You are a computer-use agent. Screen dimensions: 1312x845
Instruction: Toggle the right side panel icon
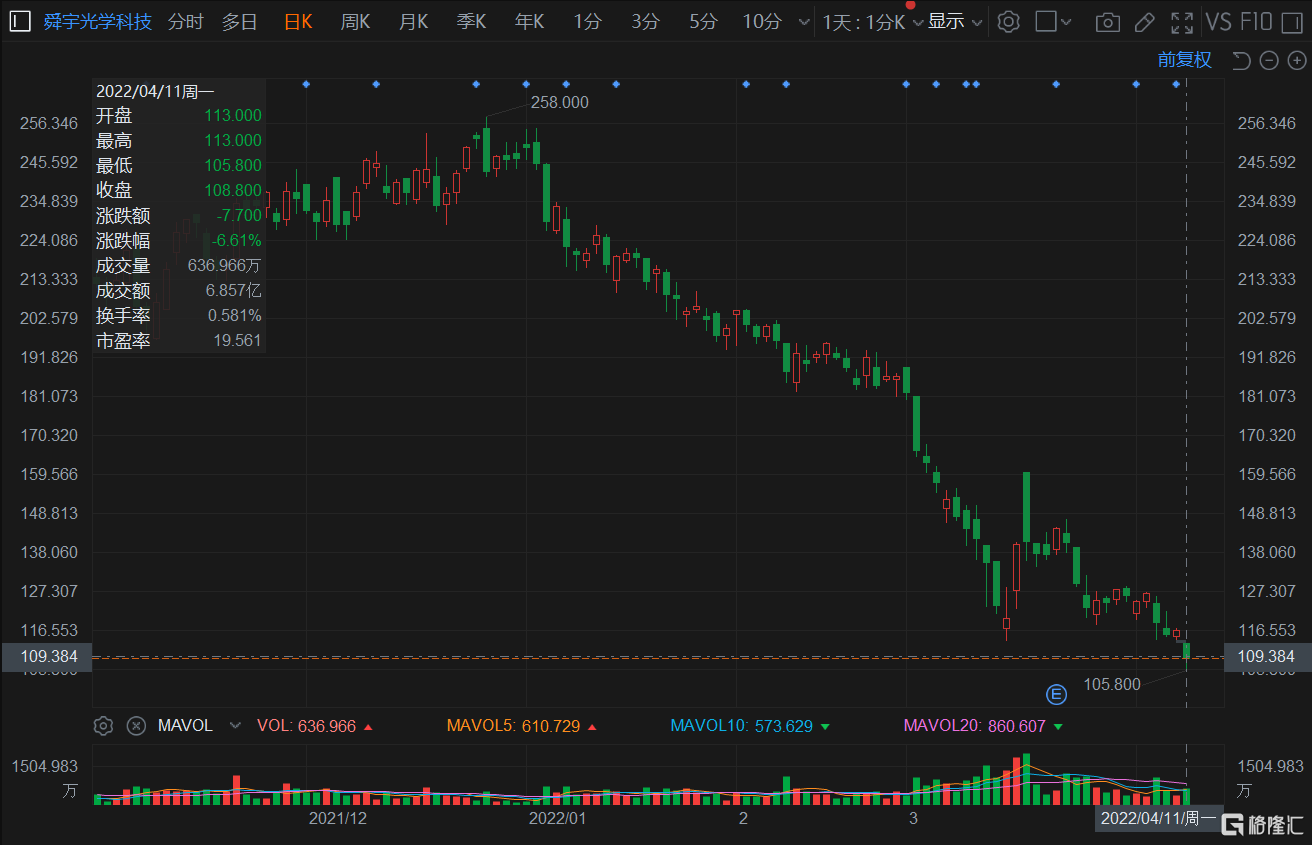coord(1291,21)
